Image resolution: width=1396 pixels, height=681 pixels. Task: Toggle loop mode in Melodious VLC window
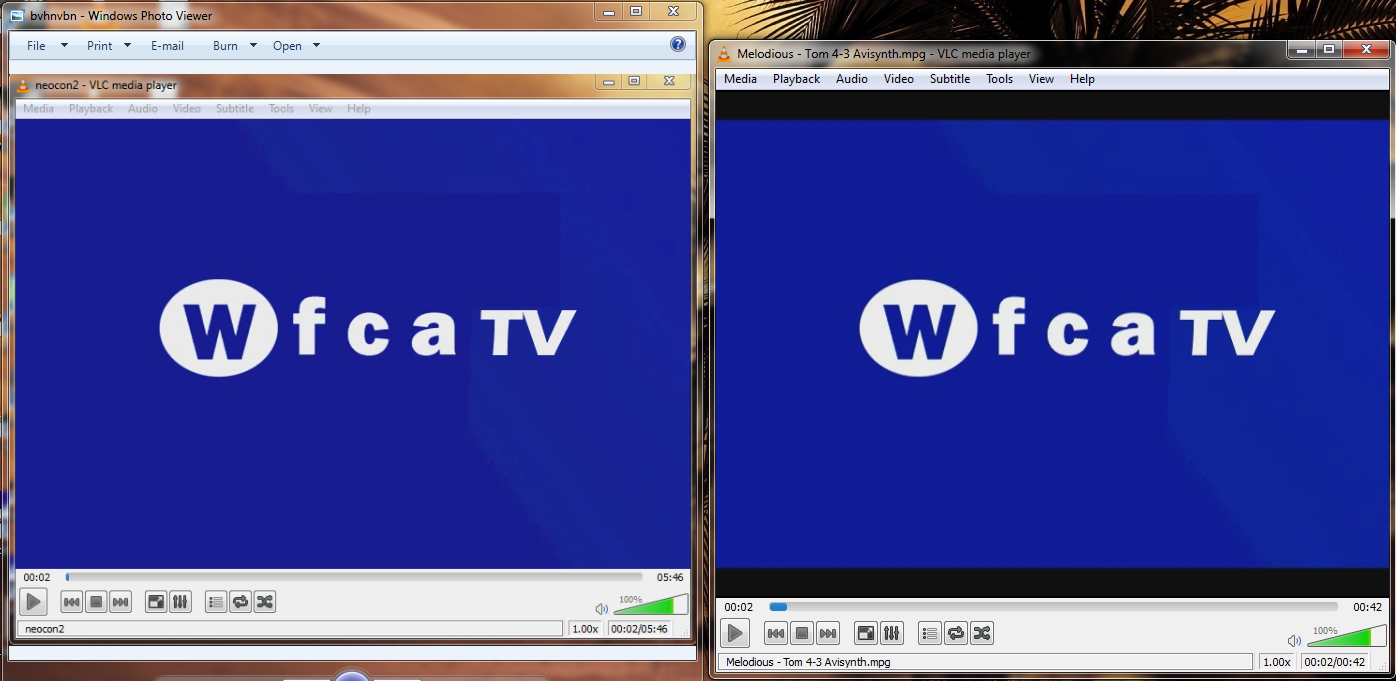tap(956, 633)
